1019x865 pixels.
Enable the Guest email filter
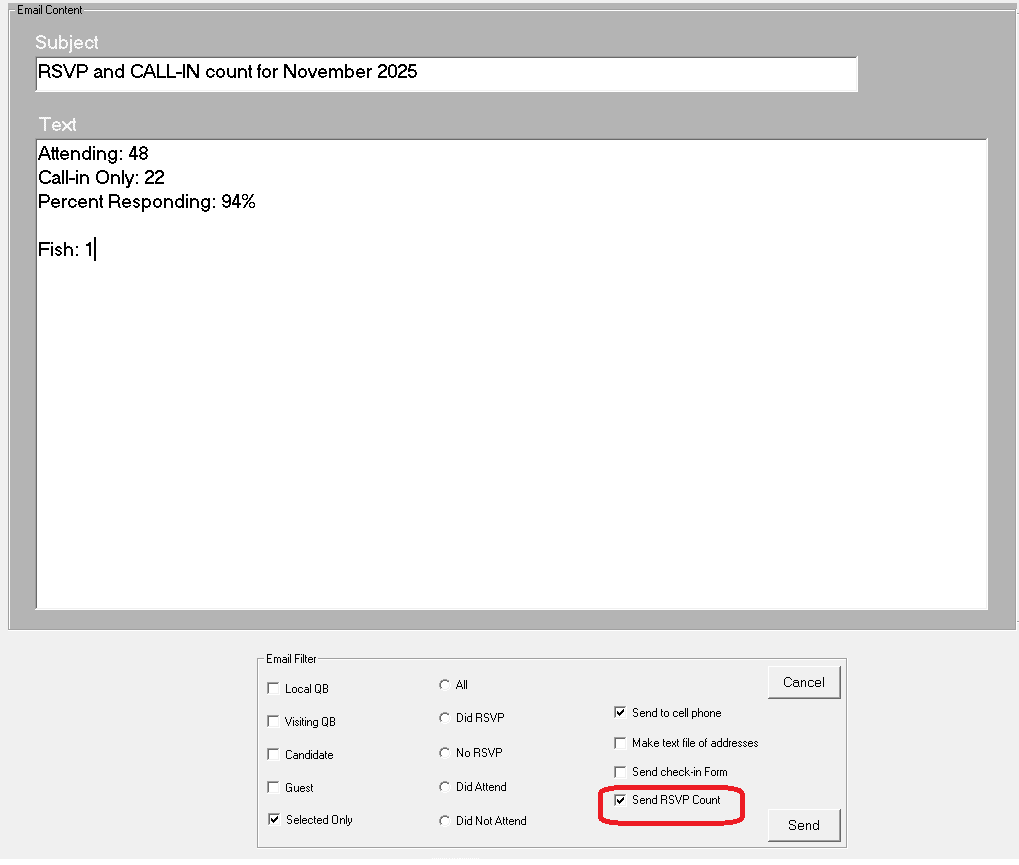(274, 788)
